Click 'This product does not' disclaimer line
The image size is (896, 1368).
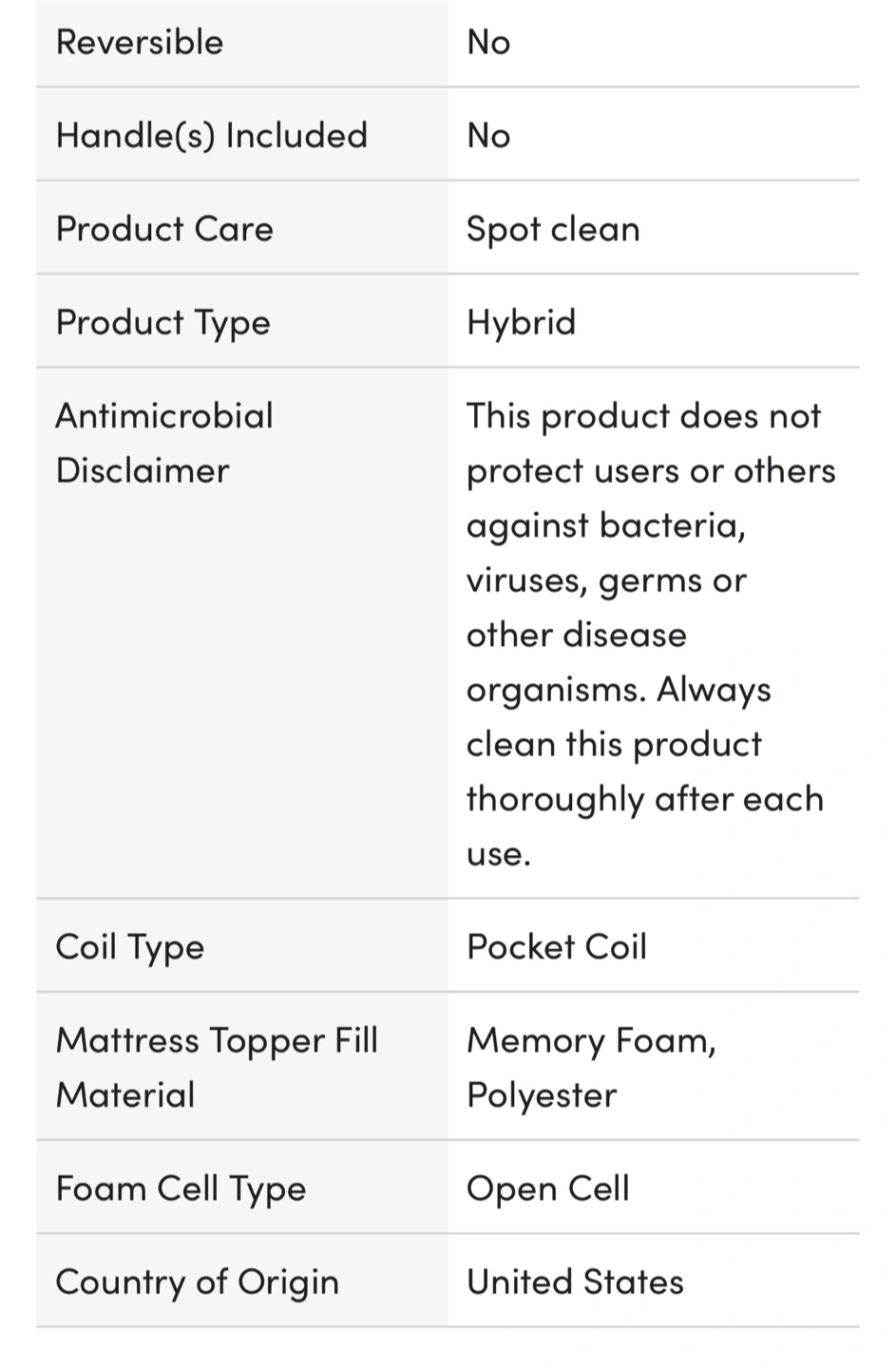(643, 416)
